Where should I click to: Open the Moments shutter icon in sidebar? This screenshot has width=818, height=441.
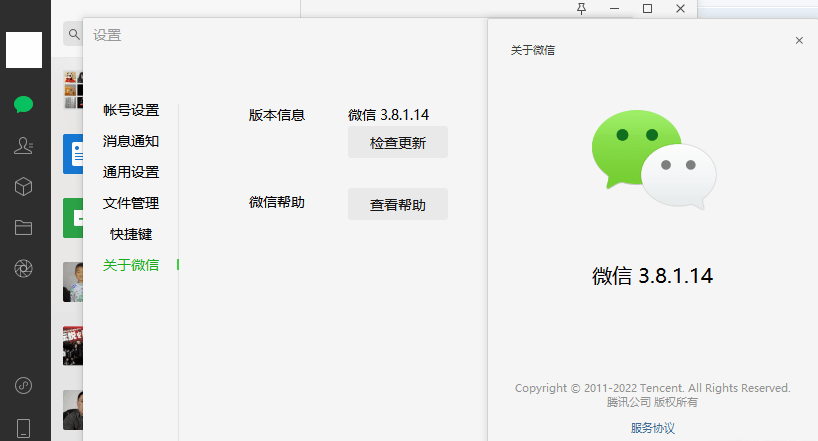[x=23, y=269]
